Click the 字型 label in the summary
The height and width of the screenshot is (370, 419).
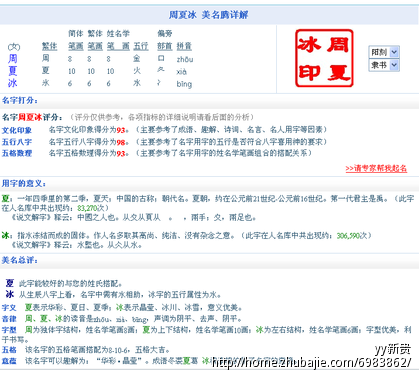9,330
